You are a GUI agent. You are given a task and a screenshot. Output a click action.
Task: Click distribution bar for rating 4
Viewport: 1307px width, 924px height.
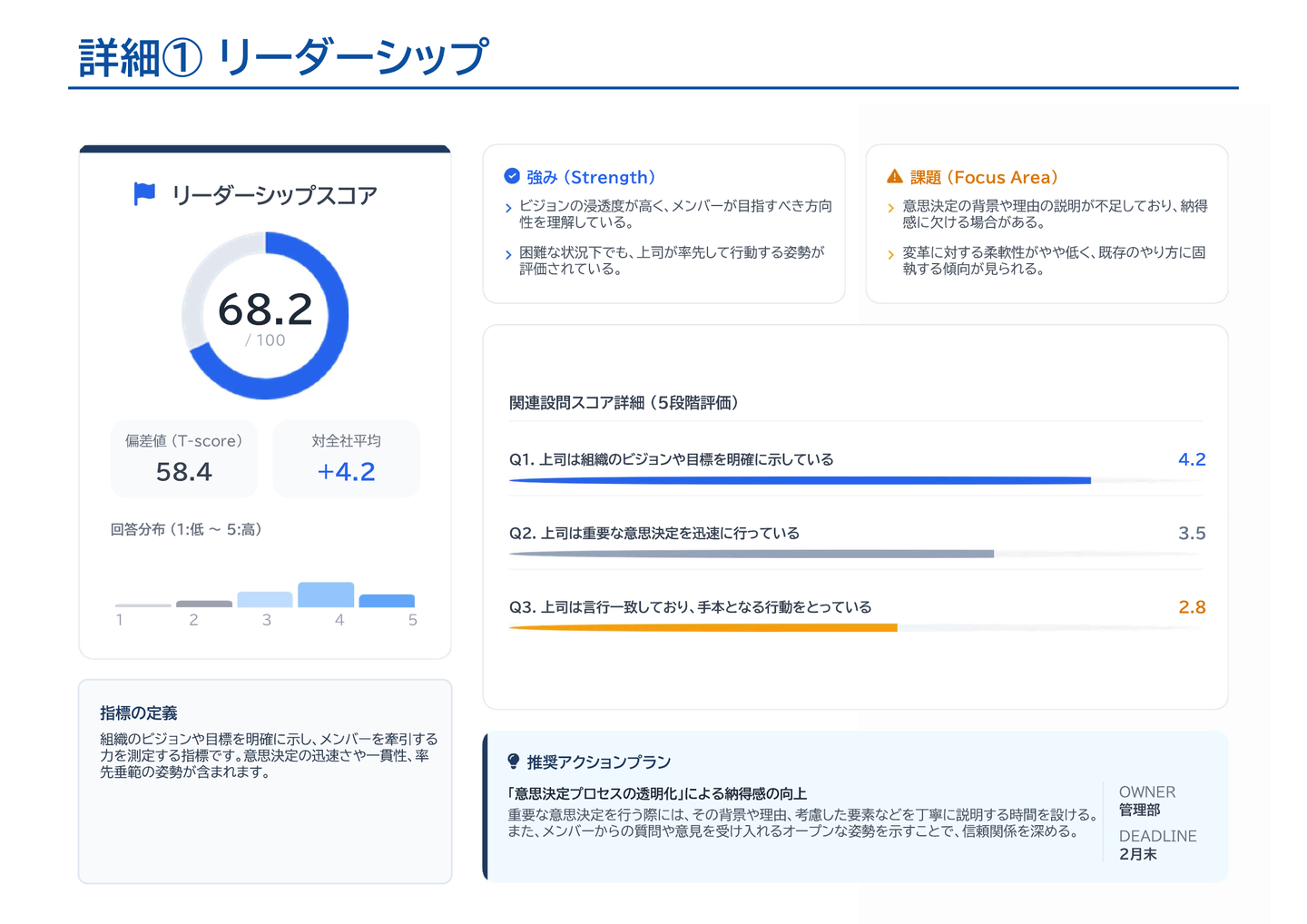click(x=326, y=595)
